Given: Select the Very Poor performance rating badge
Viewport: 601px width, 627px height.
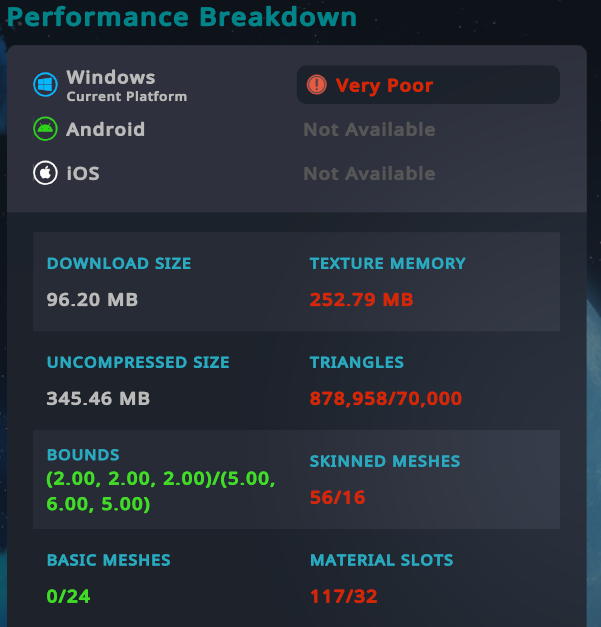Looking at the screenshot, I should coord(428,85).
